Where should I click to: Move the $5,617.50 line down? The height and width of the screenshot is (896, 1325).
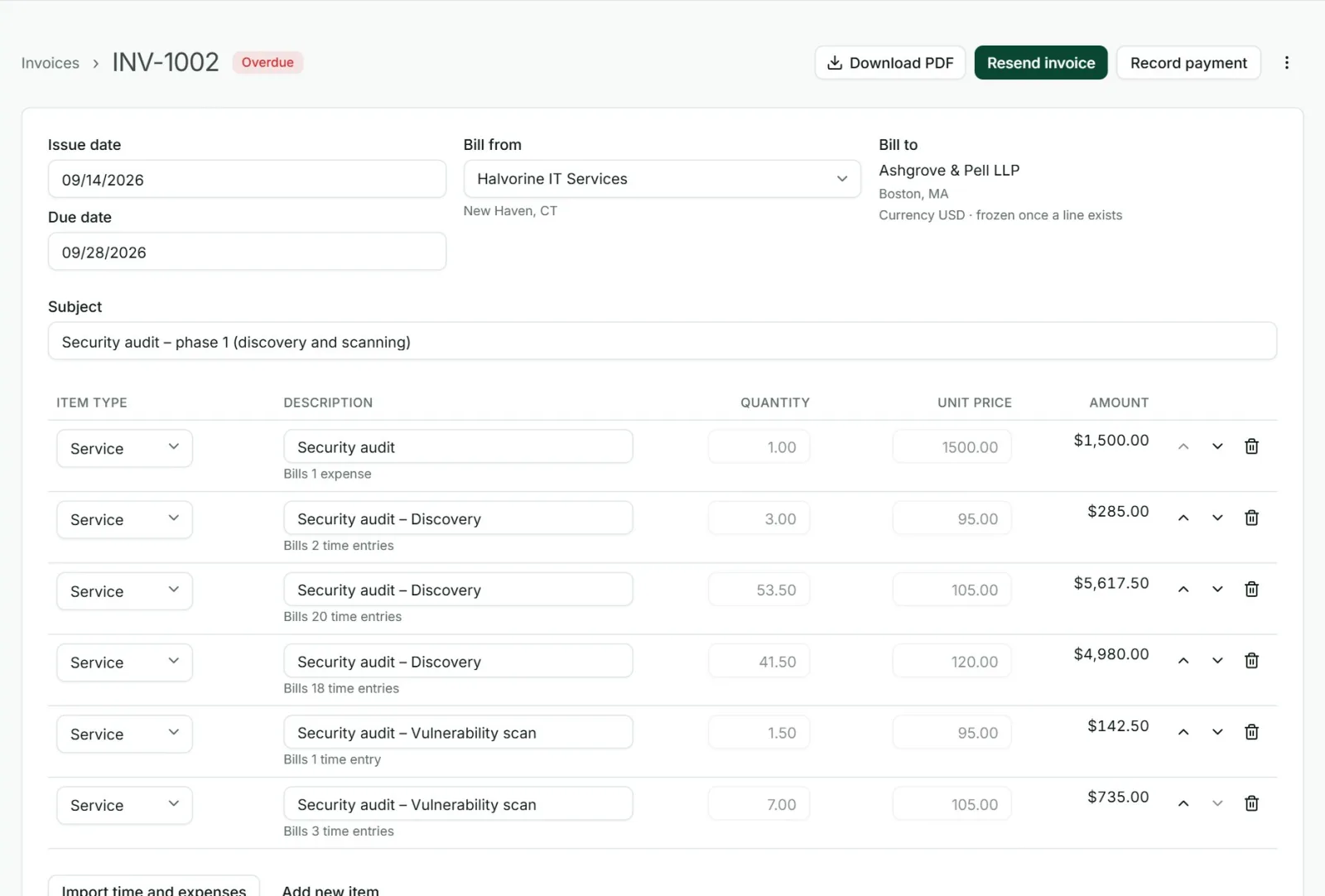tap(1217, 589)
